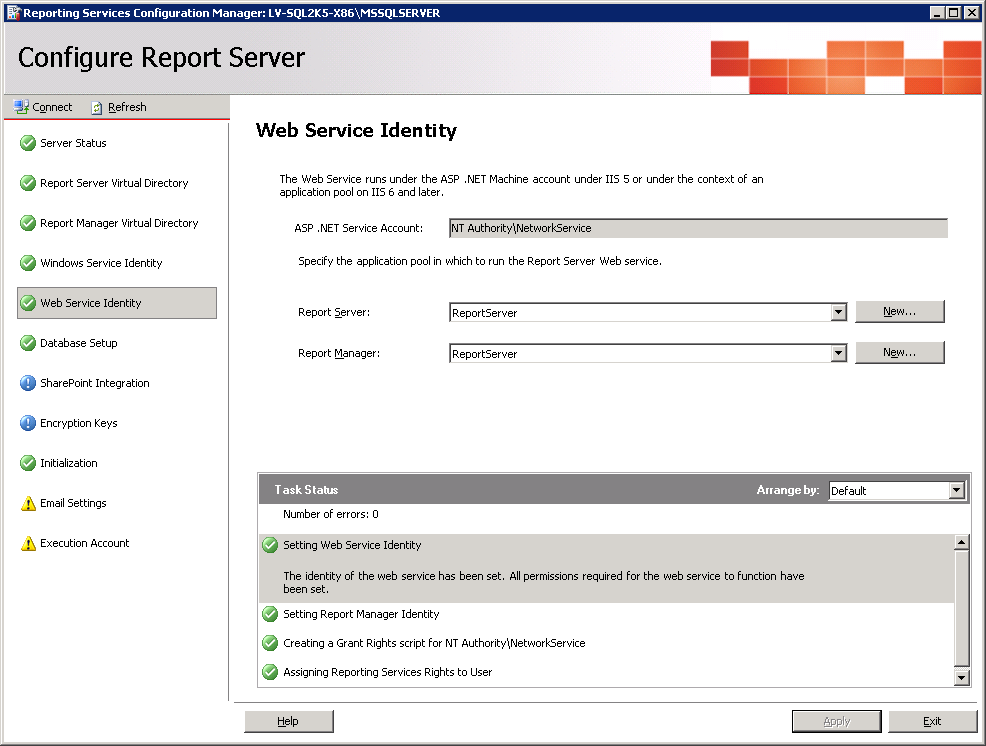The width and height of the screenshot is (986, 746).
Task: Click the warning icon beside Execution Account
Action: click(x=28, y=543)
